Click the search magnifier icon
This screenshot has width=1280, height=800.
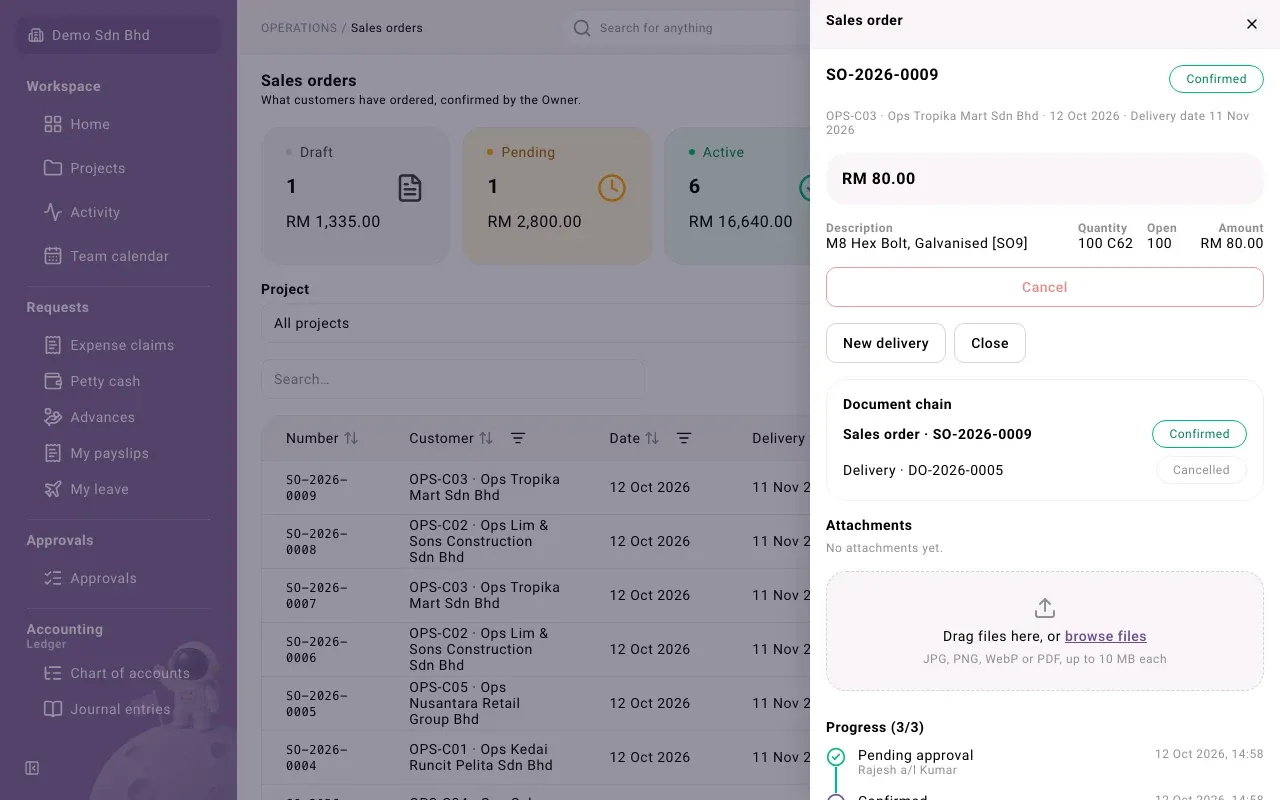(581, 28)
